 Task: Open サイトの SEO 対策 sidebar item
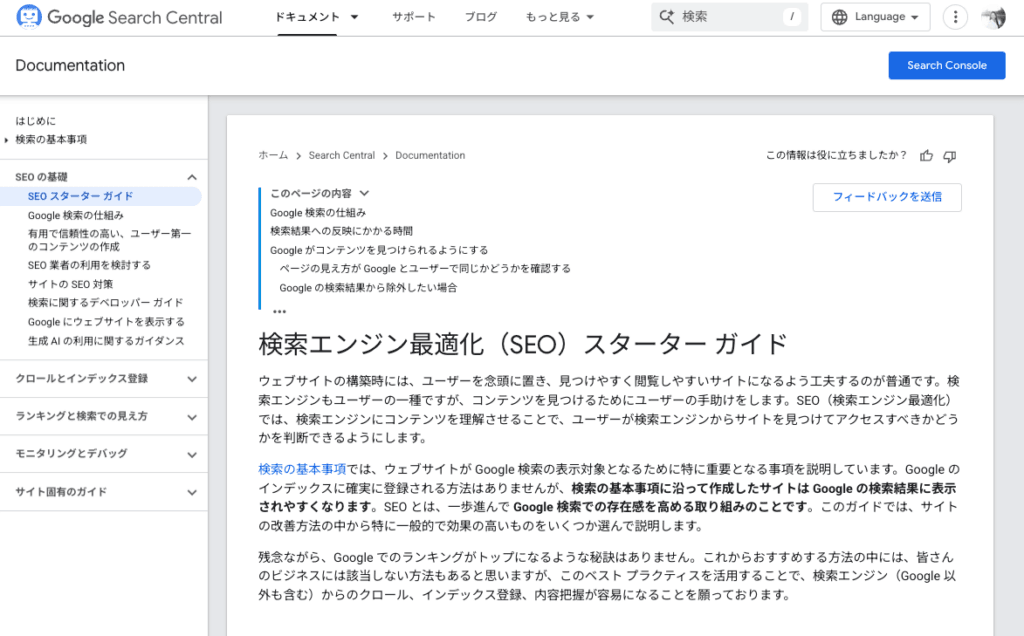pos(71,284)
